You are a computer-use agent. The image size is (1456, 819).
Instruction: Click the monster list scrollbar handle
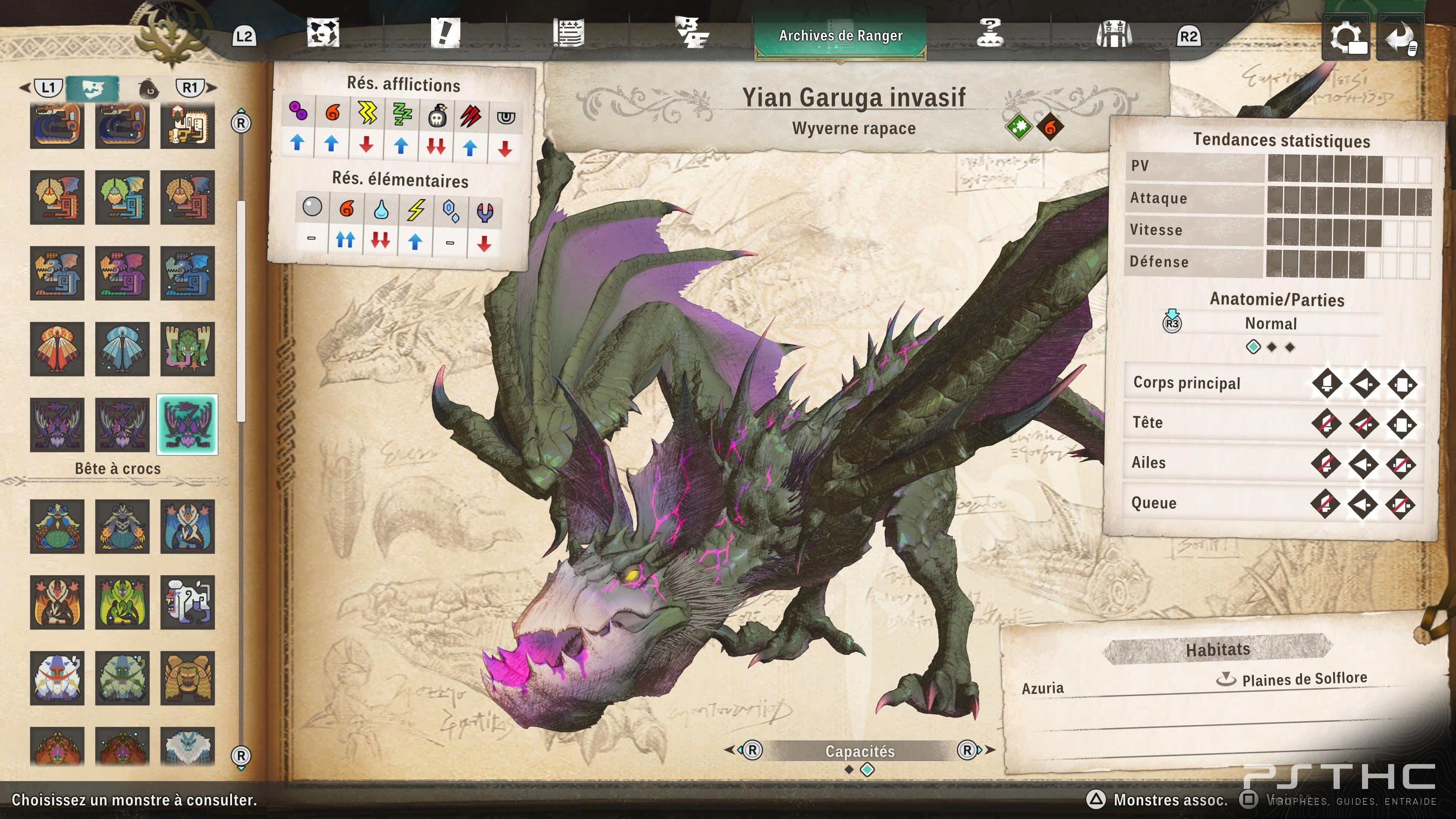[x=242, y=311]
